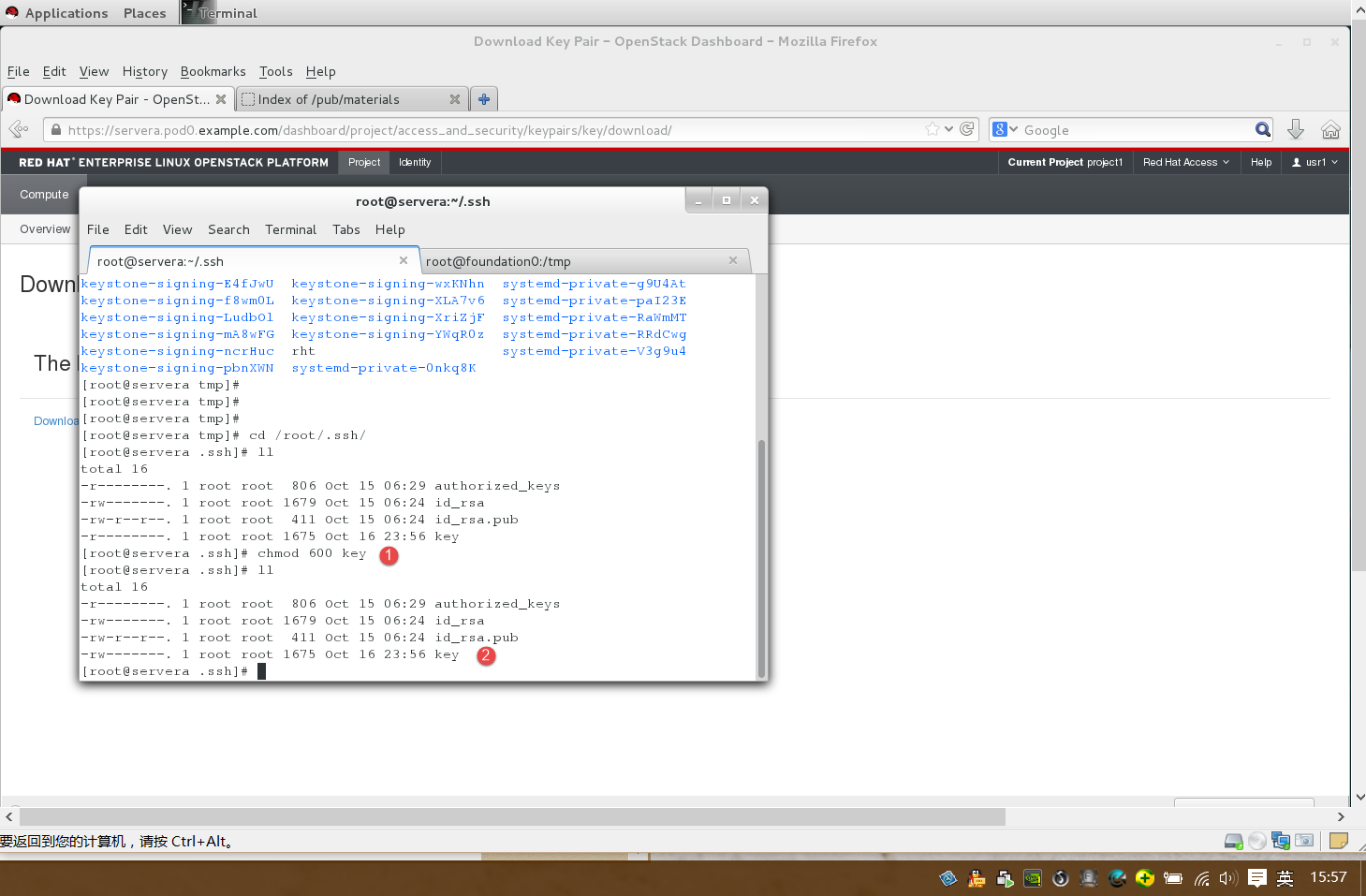Image resolution: width=1366 pixels, height=896 pixels.
Task: Open the Terminal menu in terminal window
Action: [x=290, y=229]
